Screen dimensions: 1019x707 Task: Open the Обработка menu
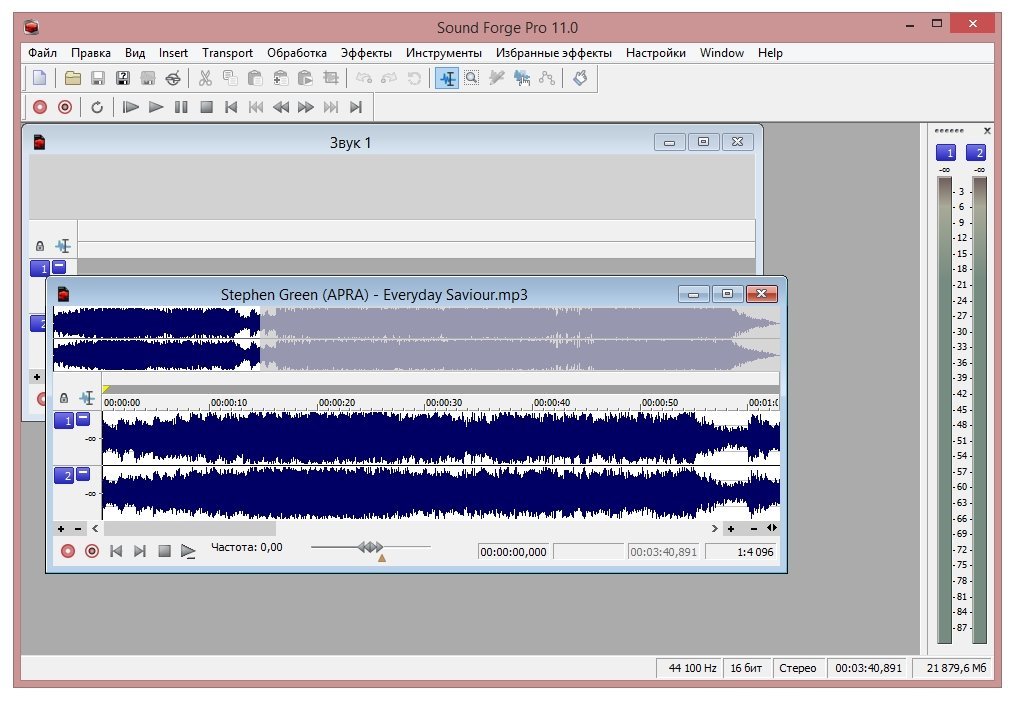[x=296, y=53]
